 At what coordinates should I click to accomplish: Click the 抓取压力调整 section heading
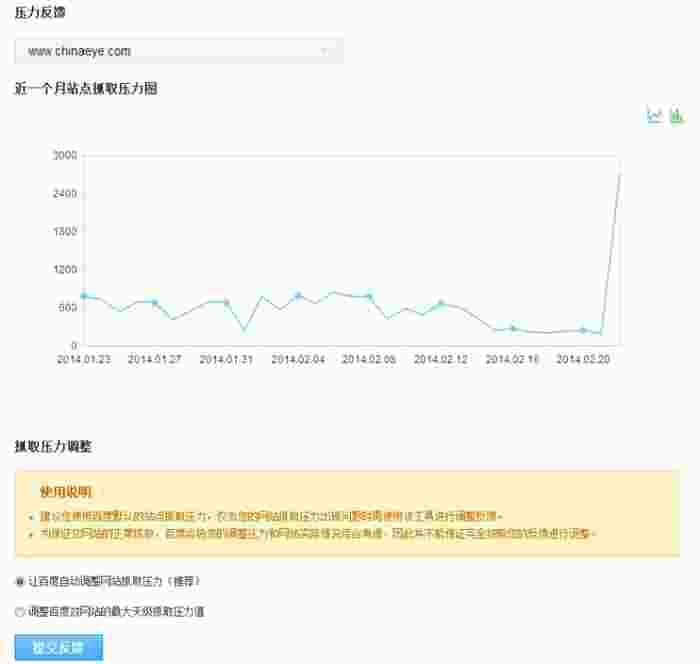(53, 446)
